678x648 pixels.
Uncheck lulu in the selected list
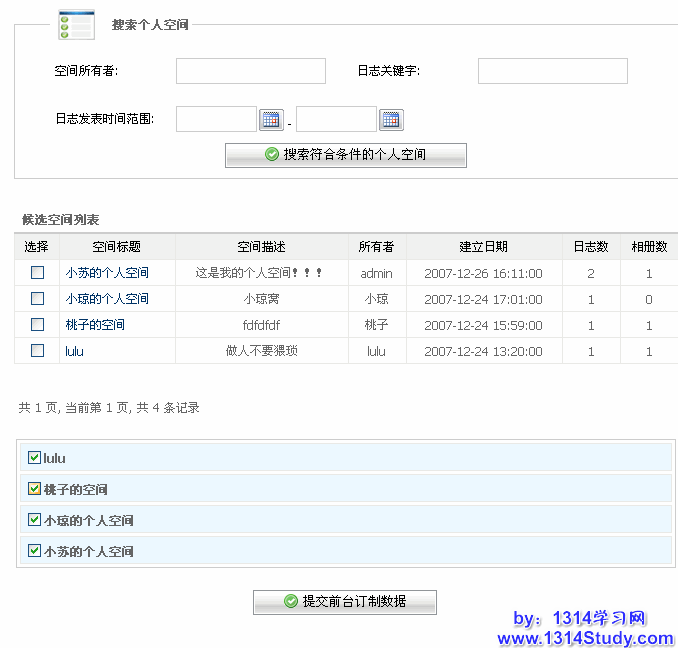pyautogui.click(x=35, y=458)
